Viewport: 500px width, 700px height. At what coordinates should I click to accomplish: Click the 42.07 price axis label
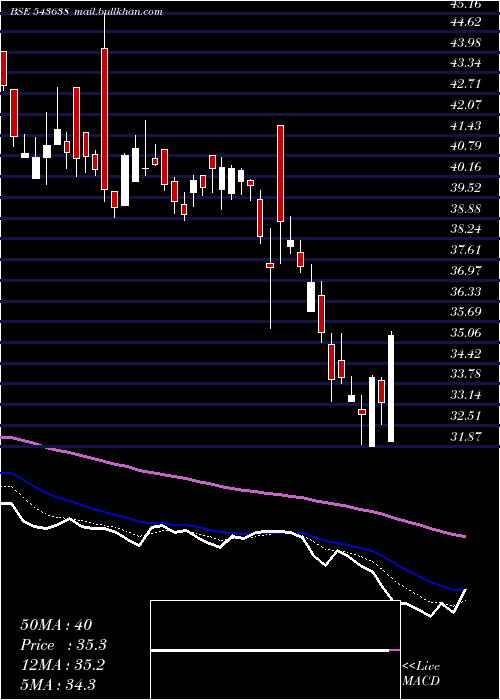pos(466,104)
